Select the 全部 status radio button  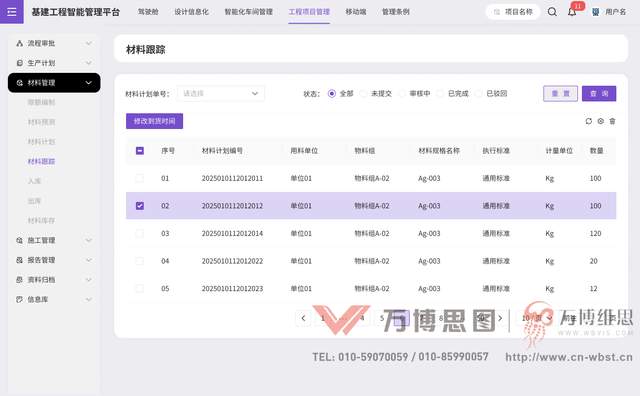coord(331,93)
